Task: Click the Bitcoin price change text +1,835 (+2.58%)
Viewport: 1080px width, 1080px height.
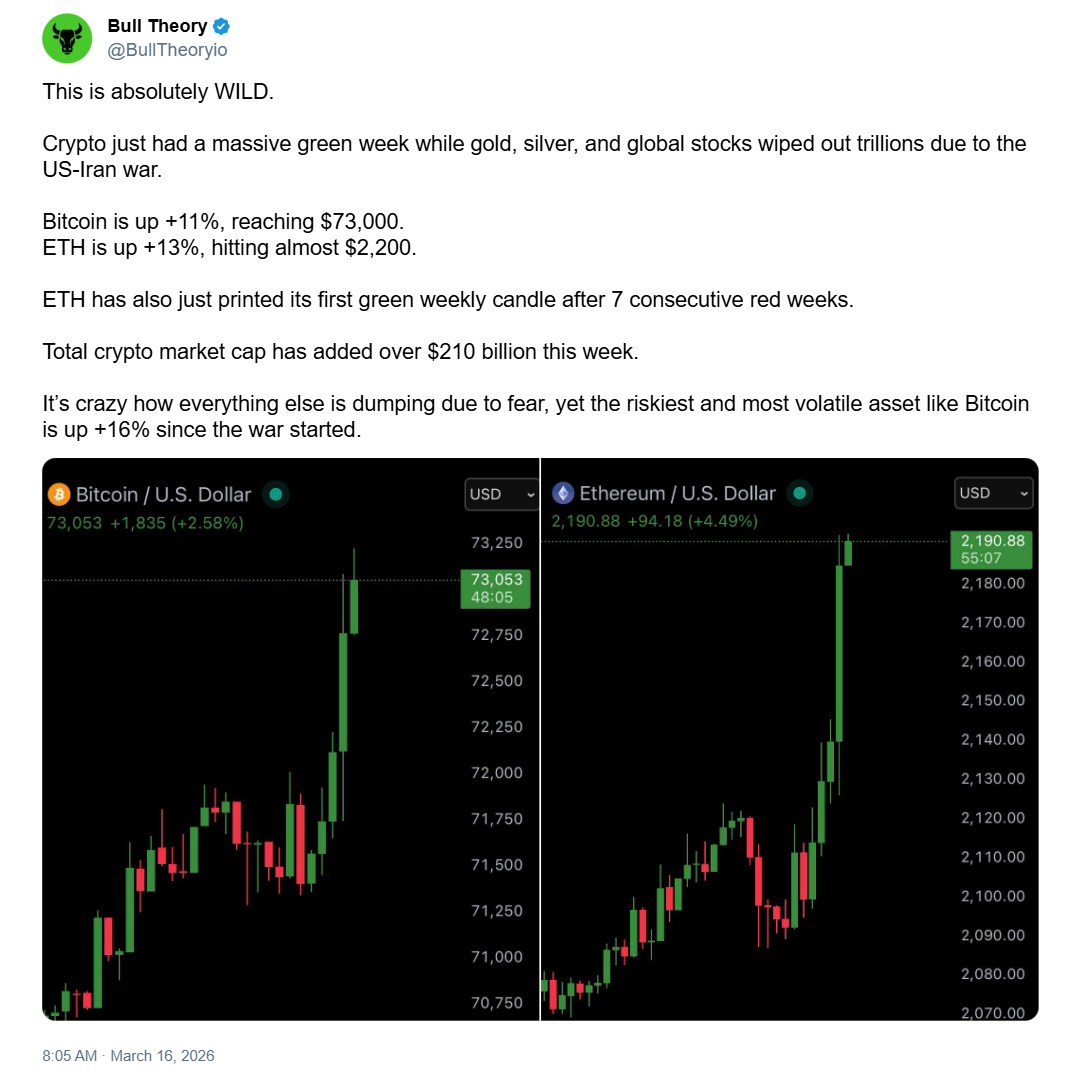Action: tap(176, 522)
